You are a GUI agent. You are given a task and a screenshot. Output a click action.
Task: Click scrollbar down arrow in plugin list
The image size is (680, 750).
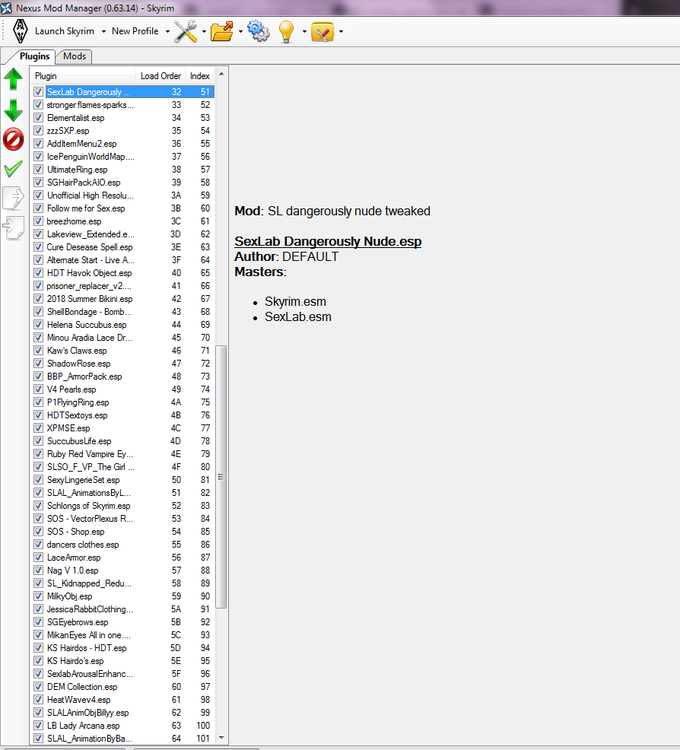coord(221,738)
